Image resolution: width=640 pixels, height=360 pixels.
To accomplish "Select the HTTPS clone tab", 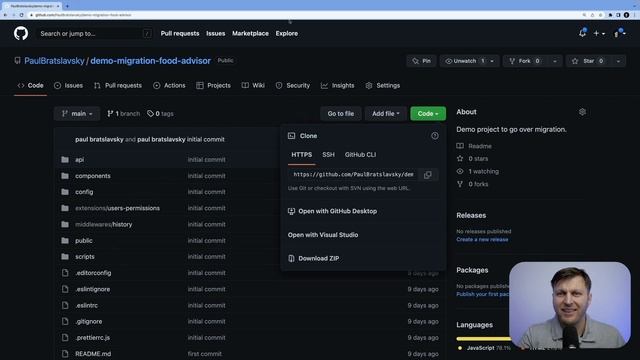I will click(x=302, y=155).
